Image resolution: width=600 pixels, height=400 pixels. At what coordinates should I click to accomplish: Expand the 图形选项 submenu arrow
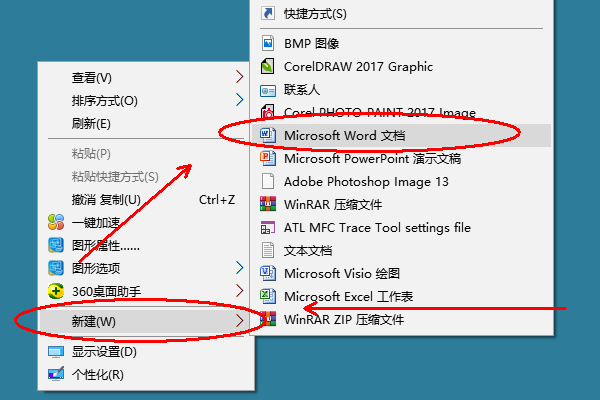[240, 268]
